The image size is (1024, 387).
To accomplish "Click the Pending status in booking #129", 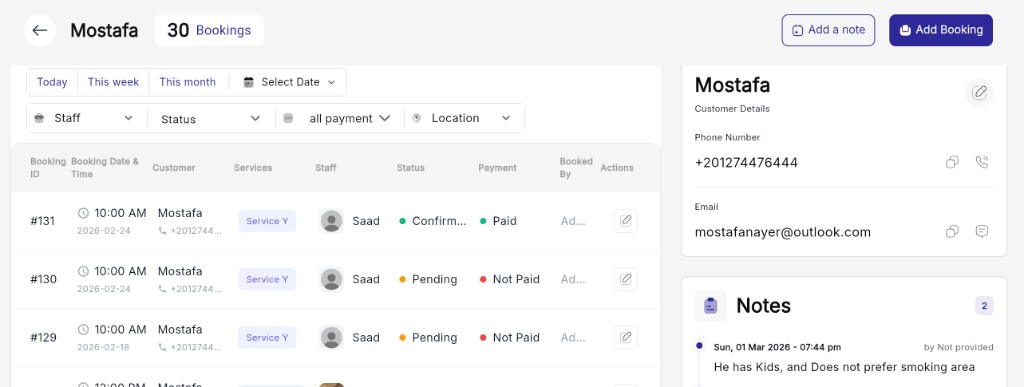I will (428, 337).
